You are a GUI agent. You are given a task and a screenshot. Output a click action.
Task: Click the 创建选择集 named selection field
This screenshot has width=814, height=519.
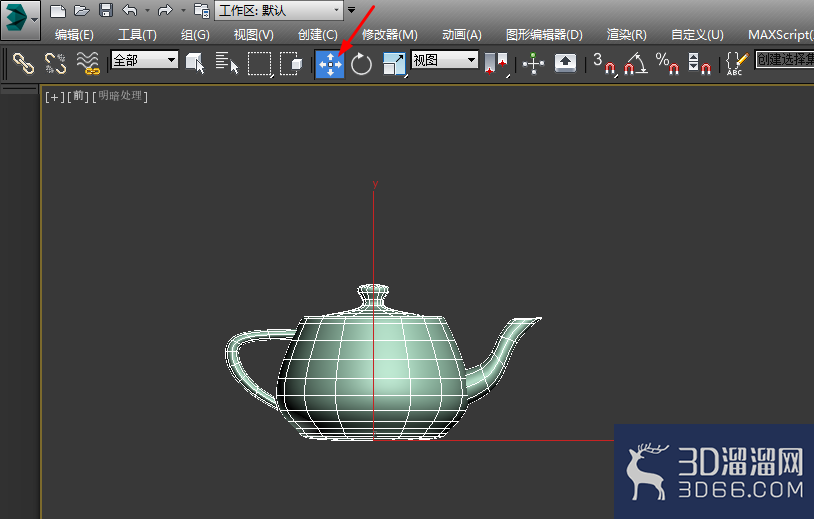(784, 60)
